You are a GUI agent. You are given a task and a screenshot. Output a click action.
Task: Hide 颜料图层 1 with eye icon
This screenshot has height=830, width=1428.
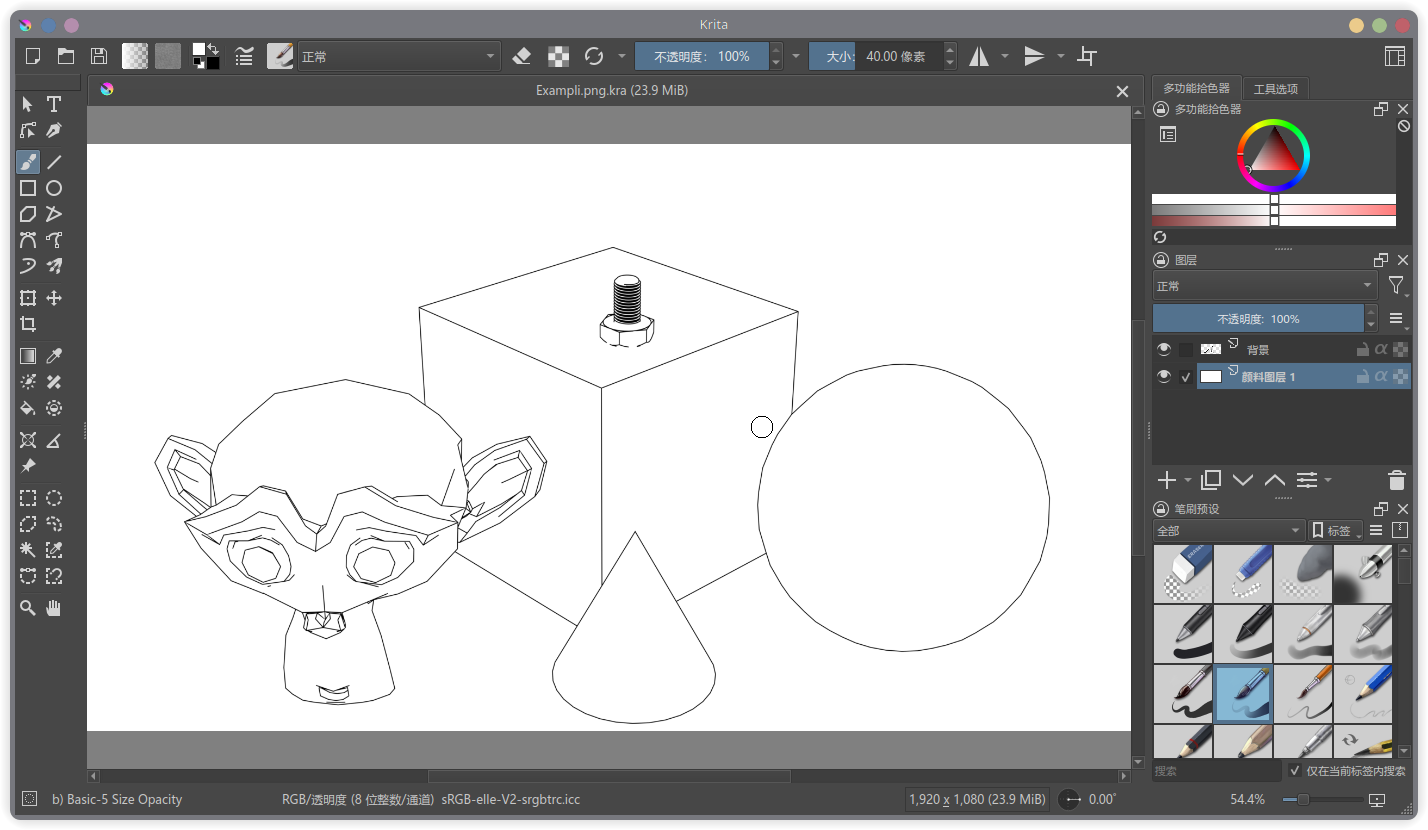pos(1163,376)
